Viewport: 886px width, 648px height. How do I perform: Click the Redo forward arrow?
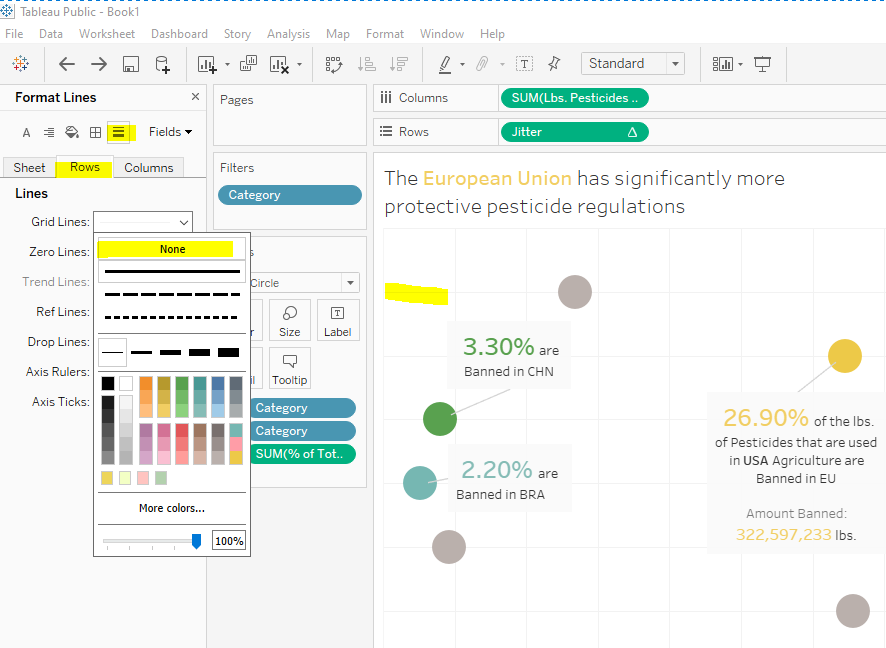click(99, 64)
